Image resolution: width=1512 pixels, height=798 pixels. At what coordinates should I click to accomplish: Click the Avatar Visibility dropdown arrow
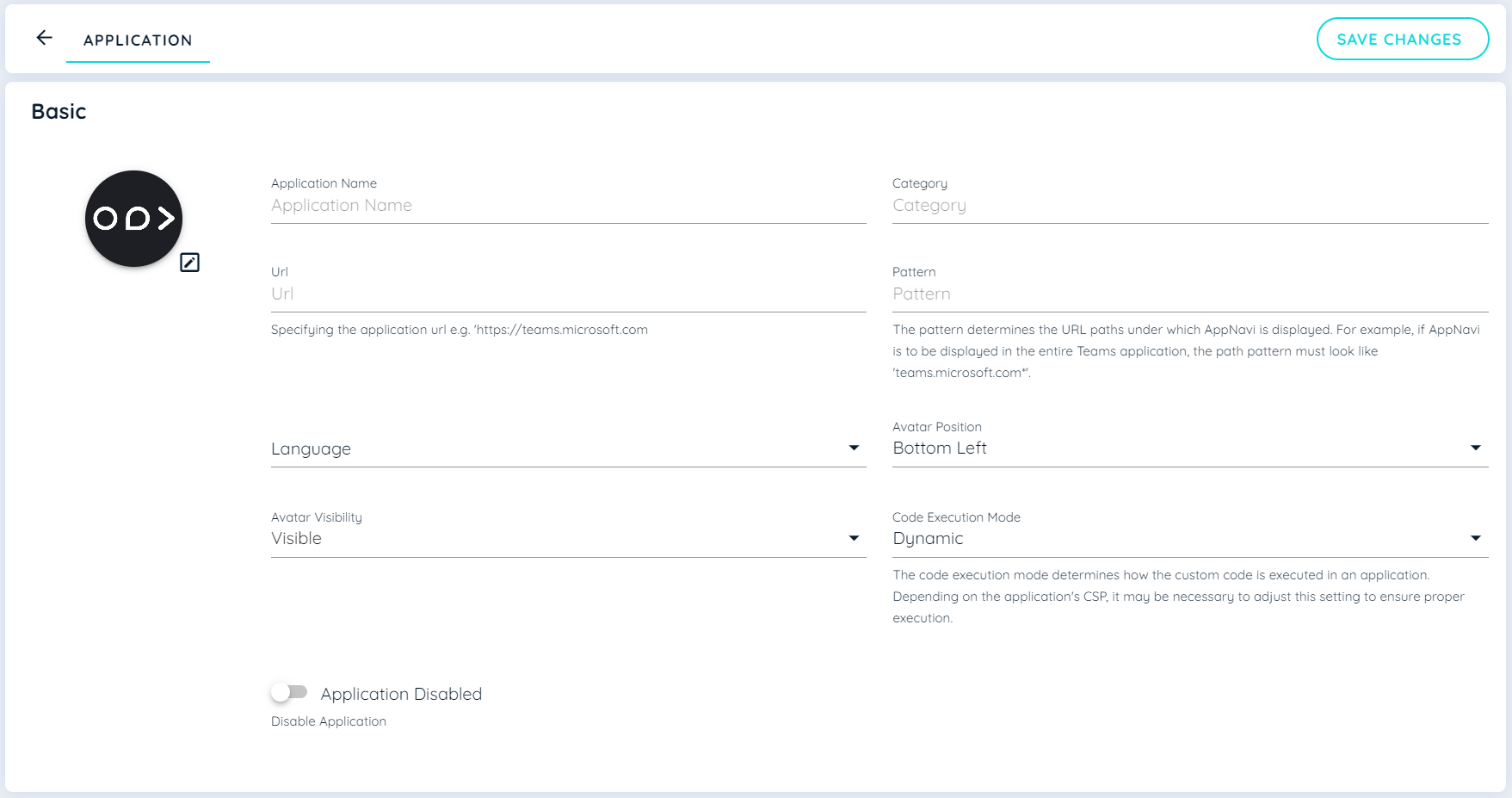point(854,537)
